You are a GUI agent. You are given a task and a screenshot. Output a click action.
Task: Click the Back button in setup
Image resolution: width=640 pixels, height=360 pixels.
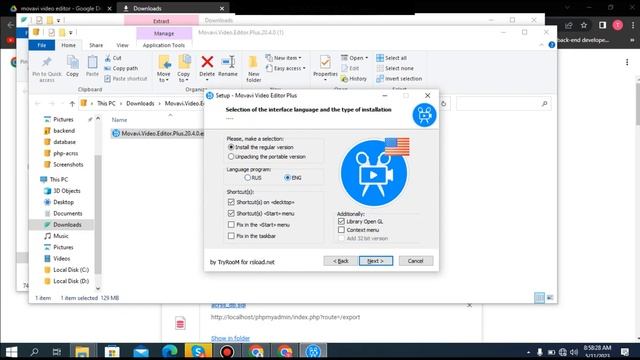(340, 261)
